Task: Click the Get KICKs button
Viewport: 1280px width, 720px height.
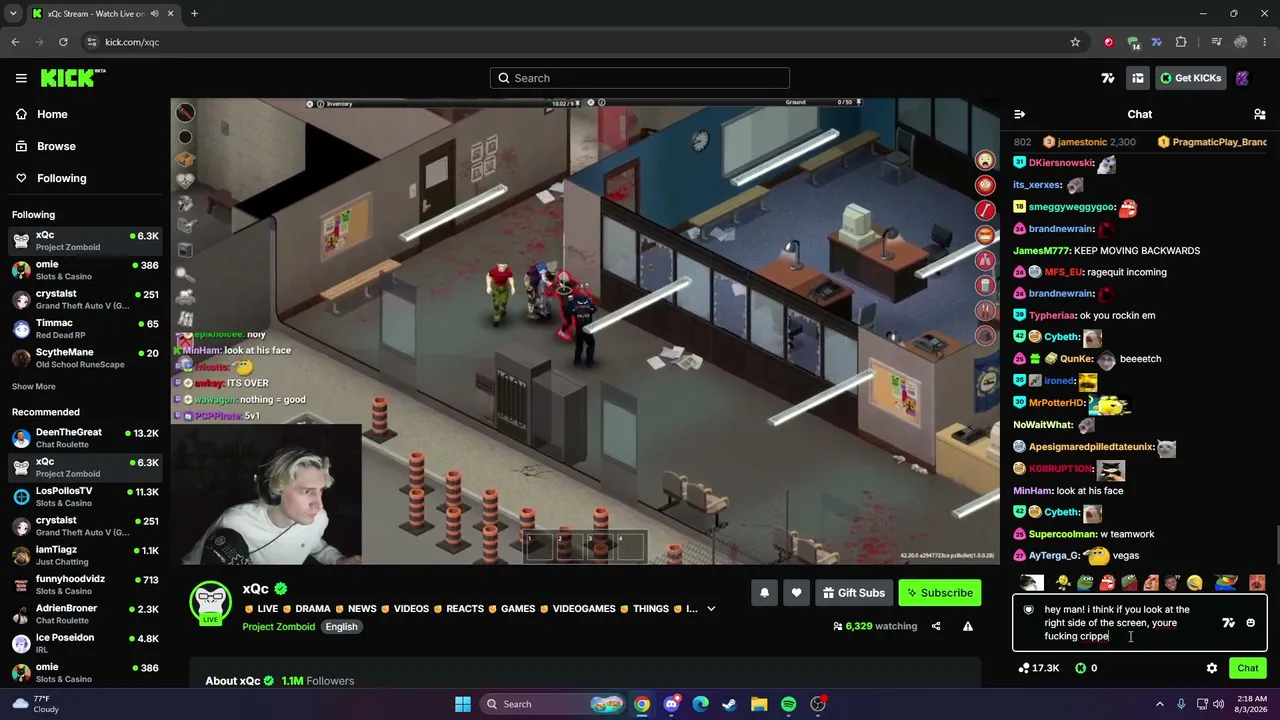Action: (x=1191, y=78)
